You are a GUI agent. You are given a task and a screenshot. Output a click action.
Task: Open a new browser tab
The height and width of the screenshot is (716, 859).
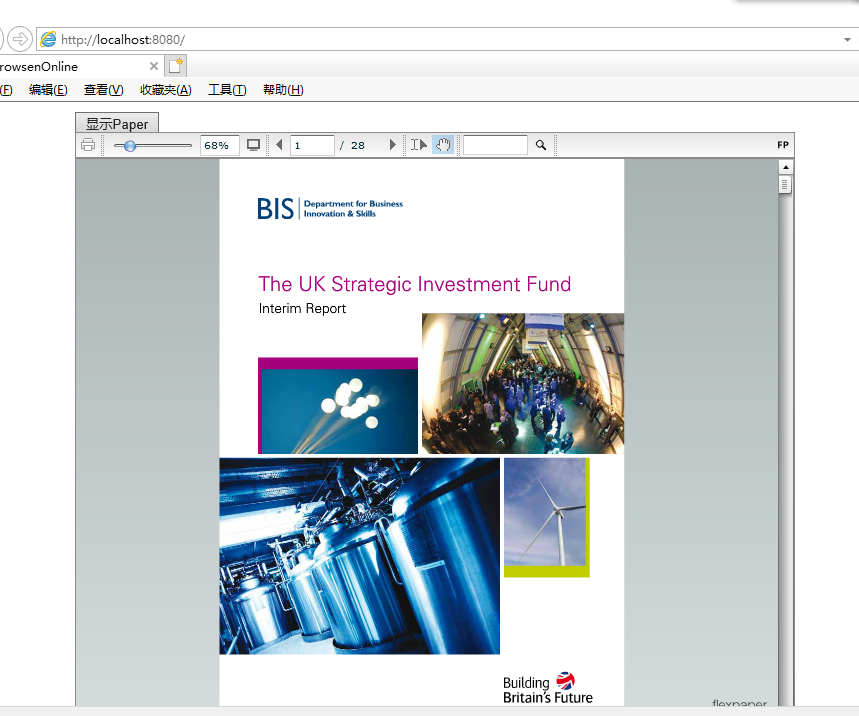coord(176,66)
